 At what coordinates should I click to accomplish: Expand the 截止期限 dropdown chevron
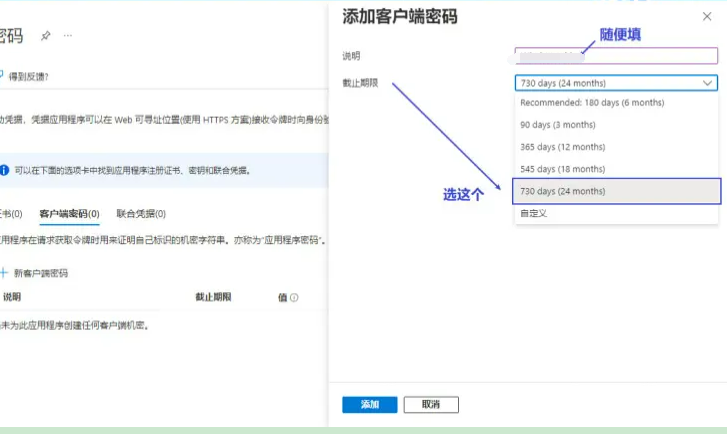click(707, 83)
